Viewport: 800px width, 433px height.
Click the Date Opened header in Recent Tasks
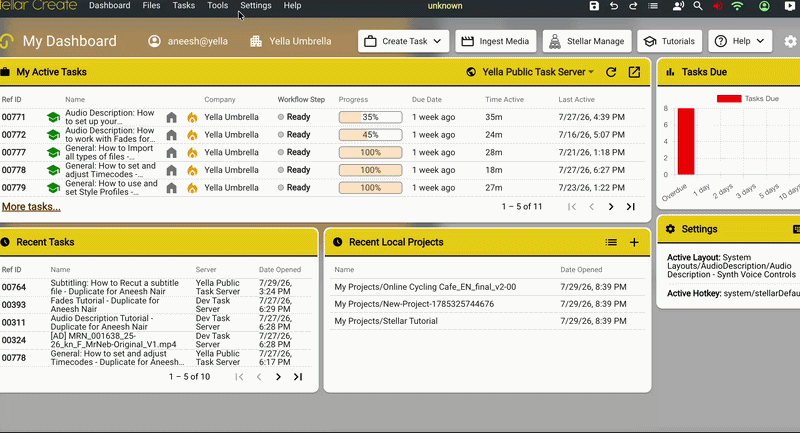pyautogui.click(x=280, y=270)
